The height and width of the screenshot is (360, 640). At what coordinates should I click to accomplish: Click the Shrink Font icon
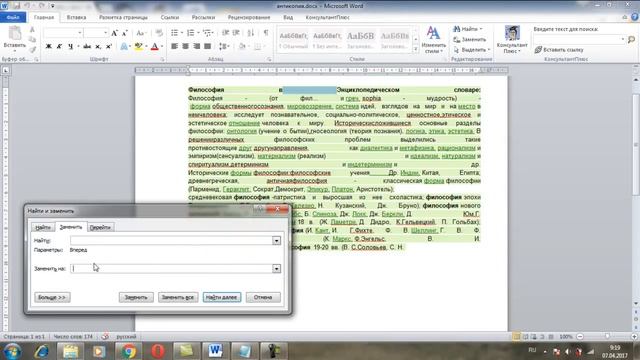(x=124, y=33)
